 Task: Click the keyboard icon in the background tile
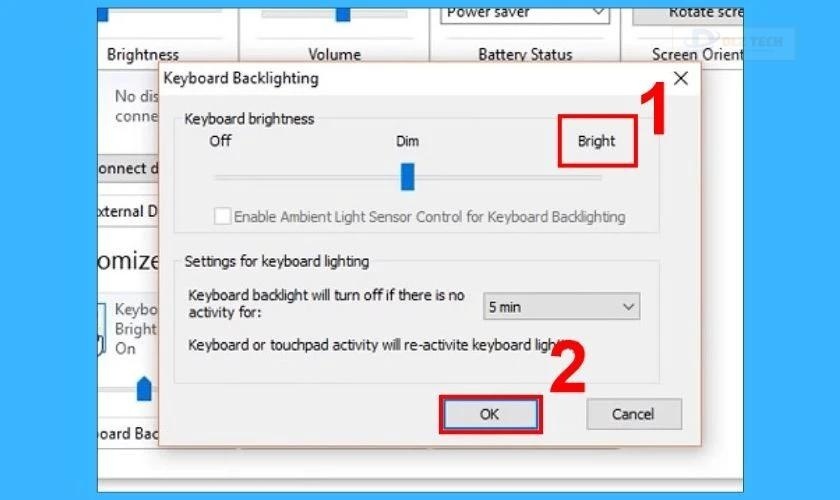tap(101, 329)
